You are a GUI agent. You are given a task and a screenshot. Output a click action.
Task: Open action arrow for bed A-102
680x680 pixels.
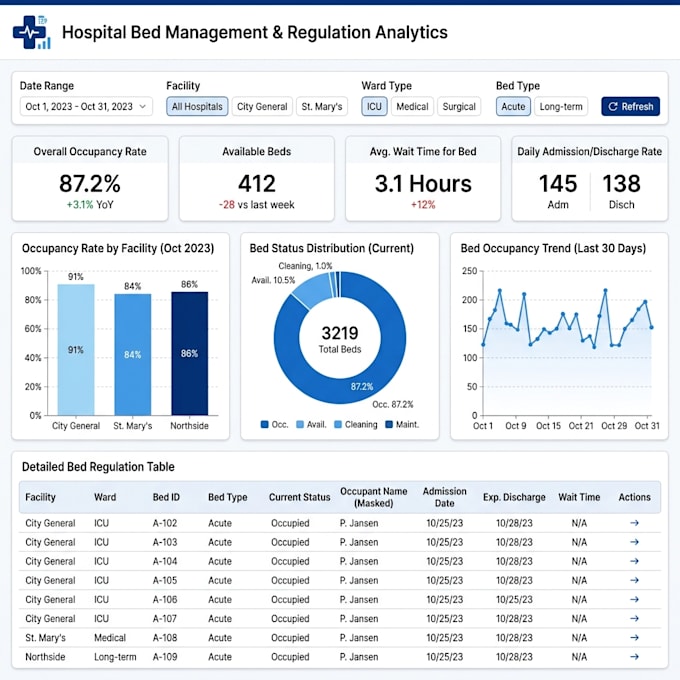coord(634,523)
